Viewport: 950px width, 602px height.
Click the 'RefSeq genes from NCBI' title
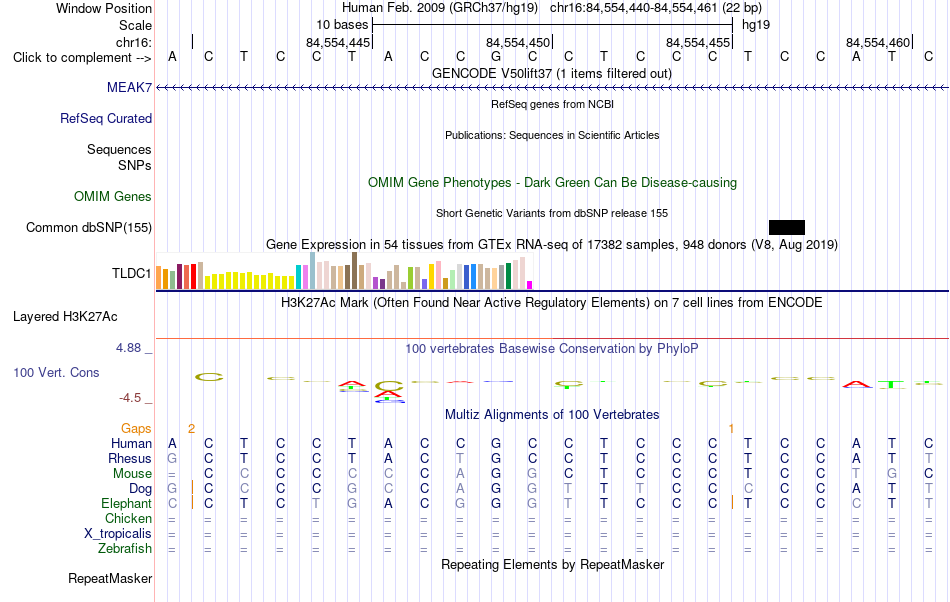[552, 104]
